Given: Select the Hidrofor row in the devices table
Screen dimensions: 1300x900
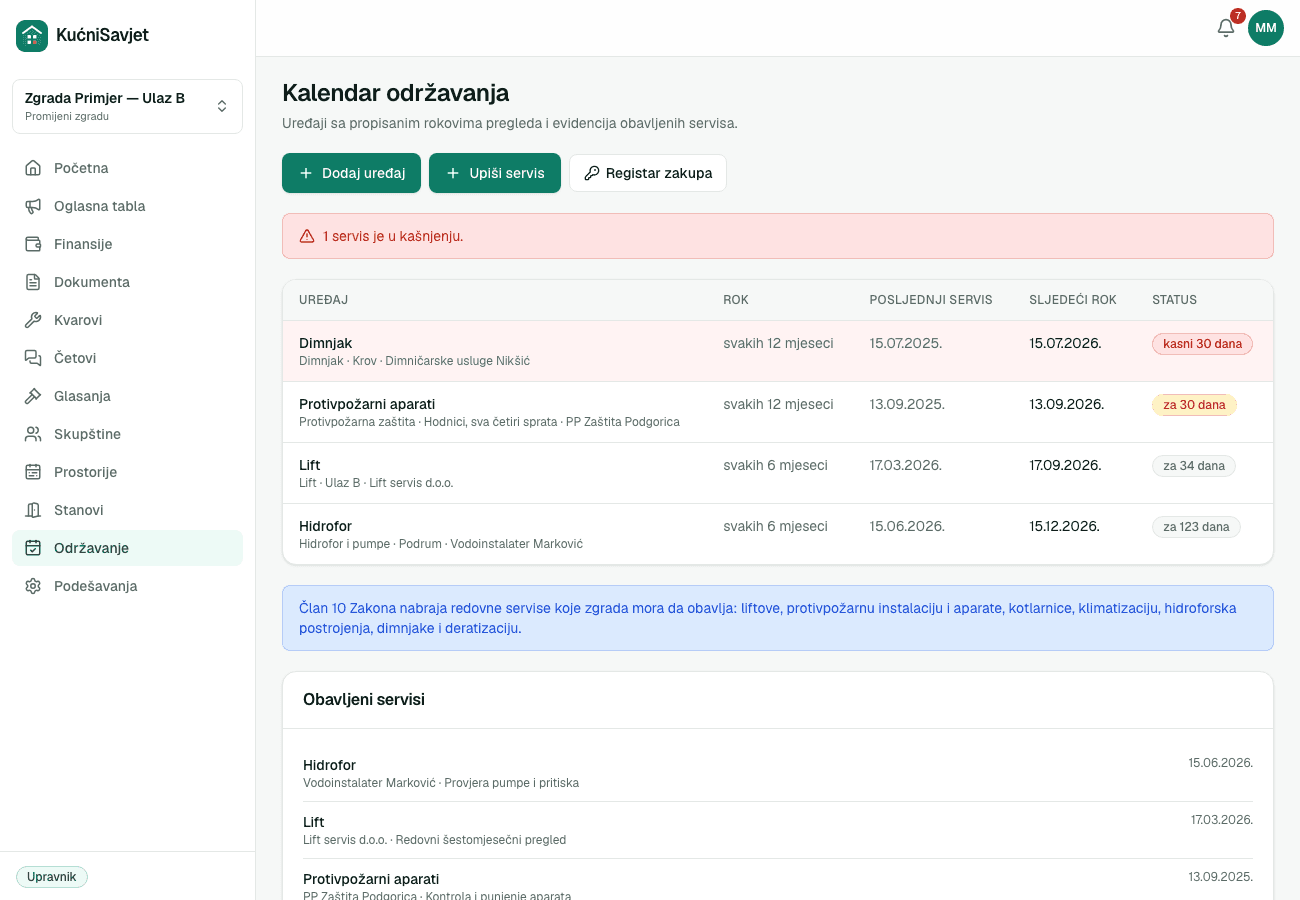Looking at the screenshot, I should coord(778,534).
